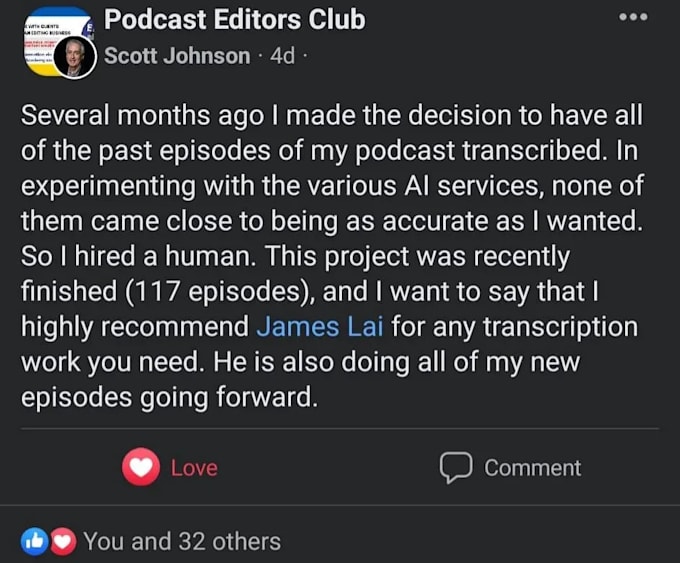Viewport: 680px width, 563px height.
Task: Visit Scott Johnson's profile via his name
Action: tap(177, 56)
